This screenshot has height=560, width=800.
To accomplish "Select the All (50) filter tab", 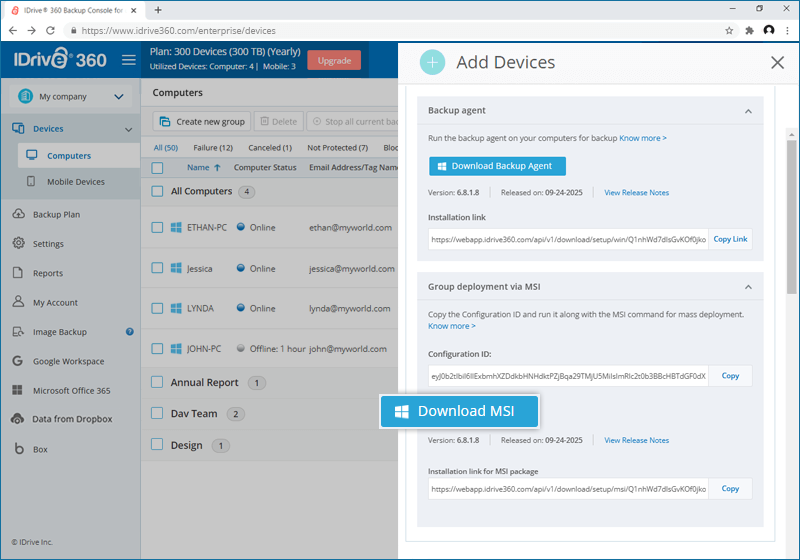I will point(166,147).
